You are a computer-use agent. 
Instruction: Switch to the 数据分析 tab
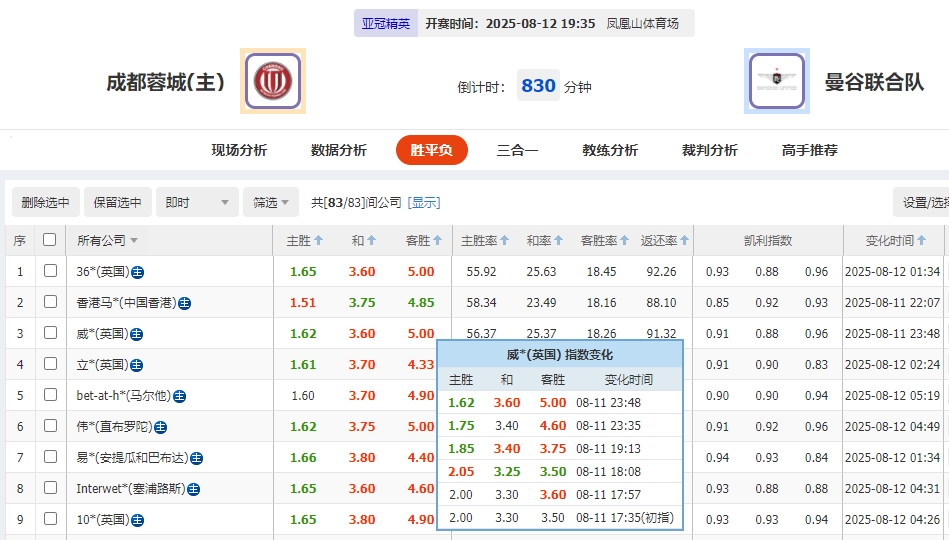pos(339,150)
